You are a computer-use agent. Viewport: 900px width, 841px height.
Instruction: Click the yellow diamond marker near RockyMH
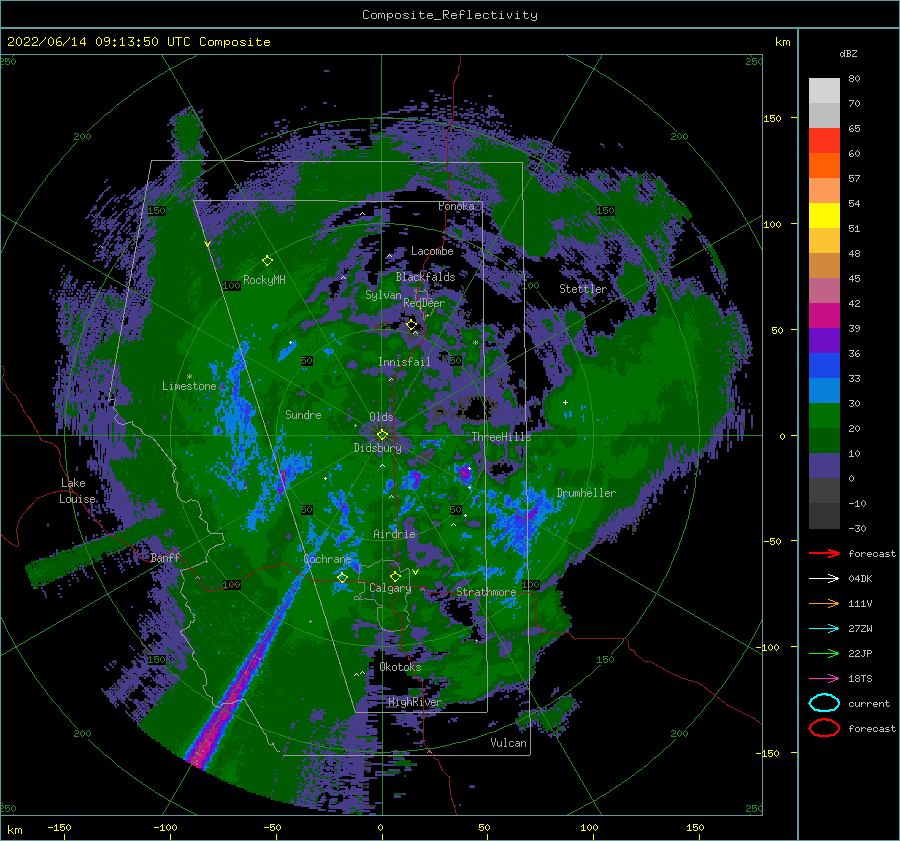[x=267, y=261]
